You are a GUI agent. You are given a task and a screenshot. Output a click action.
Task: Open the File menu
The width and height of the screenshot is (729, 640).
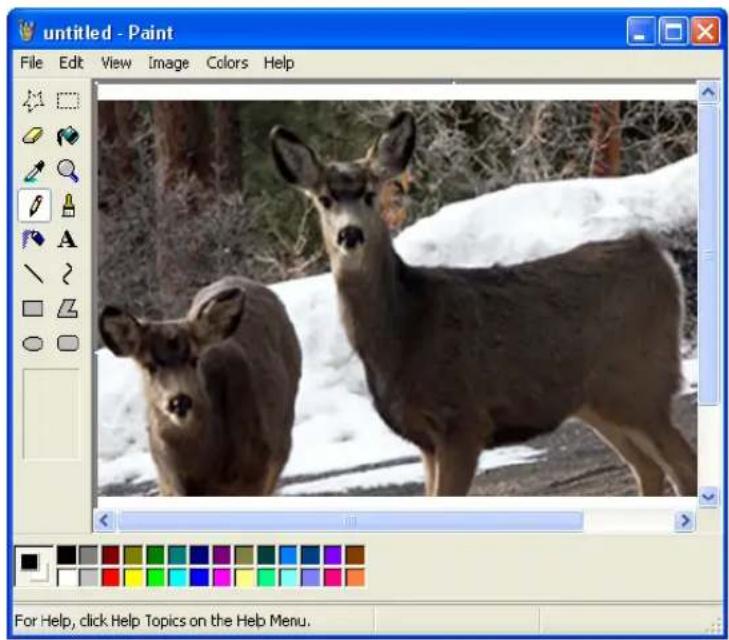(x=32, y=63)
